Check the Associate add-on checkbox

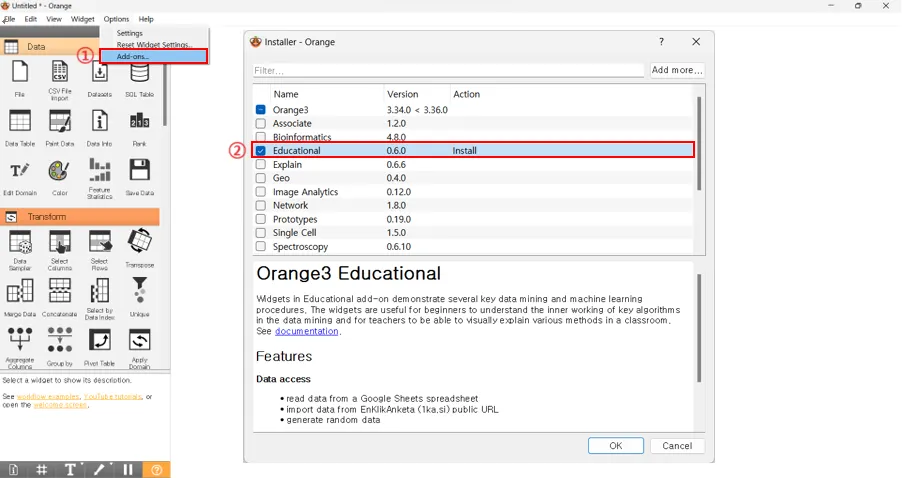261,123
